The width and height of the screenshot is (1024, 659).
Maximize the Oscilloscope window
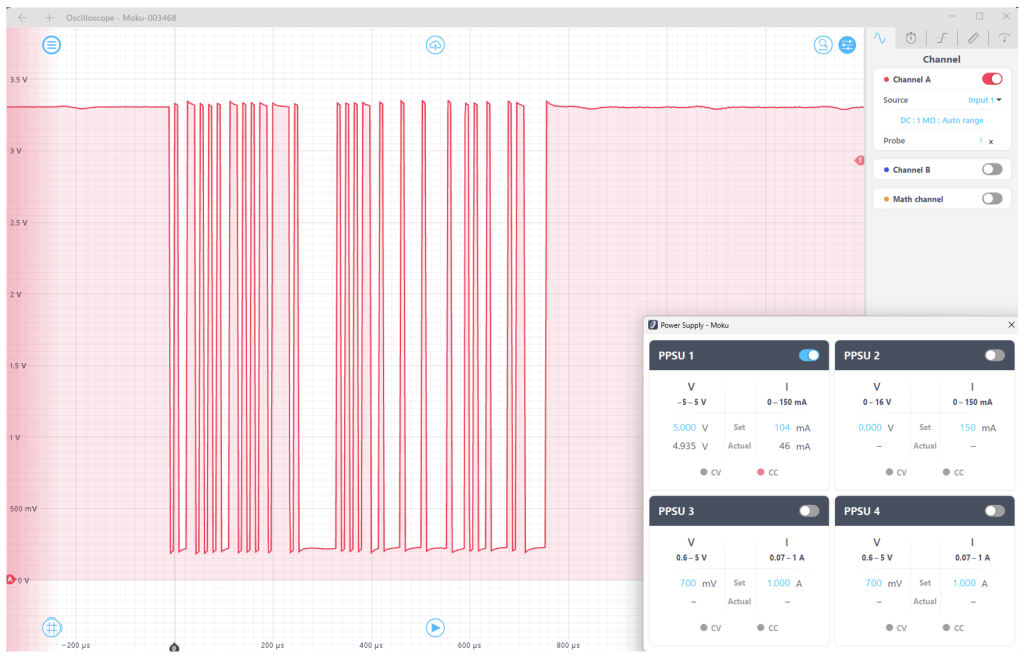coord(979,16)
